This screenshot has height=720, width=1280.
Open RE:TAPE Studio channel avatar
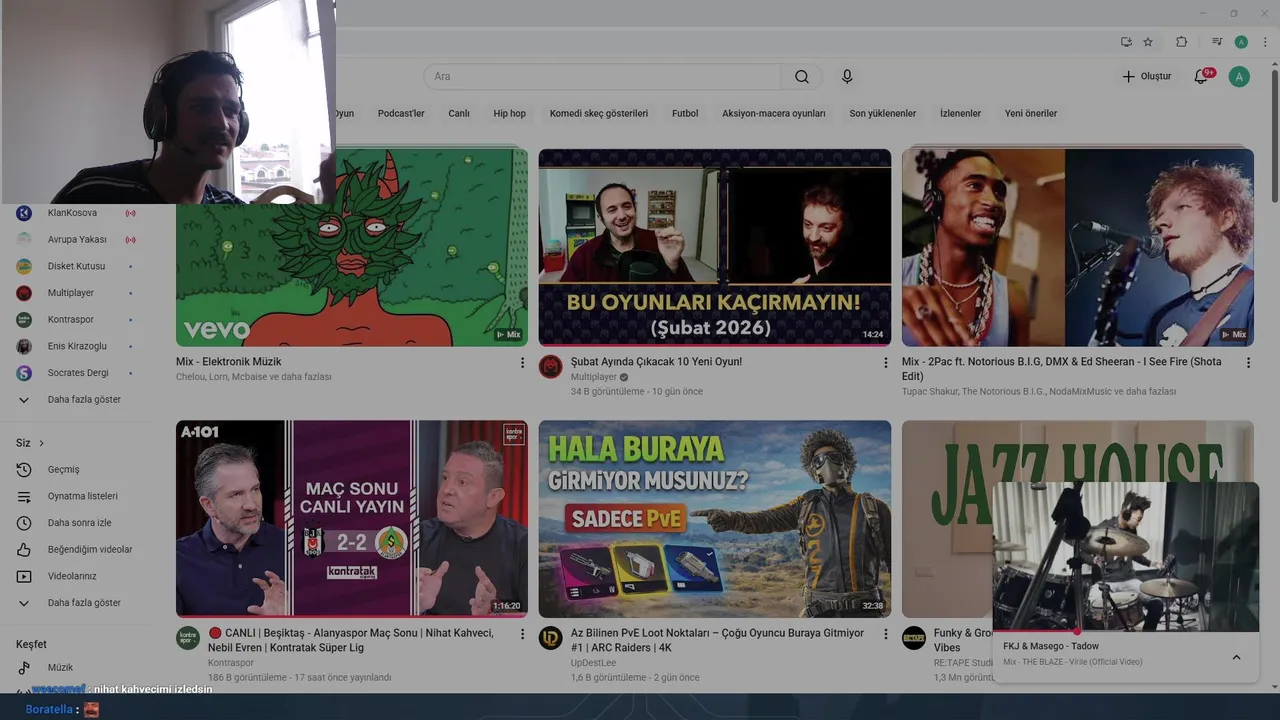(914, 638)
